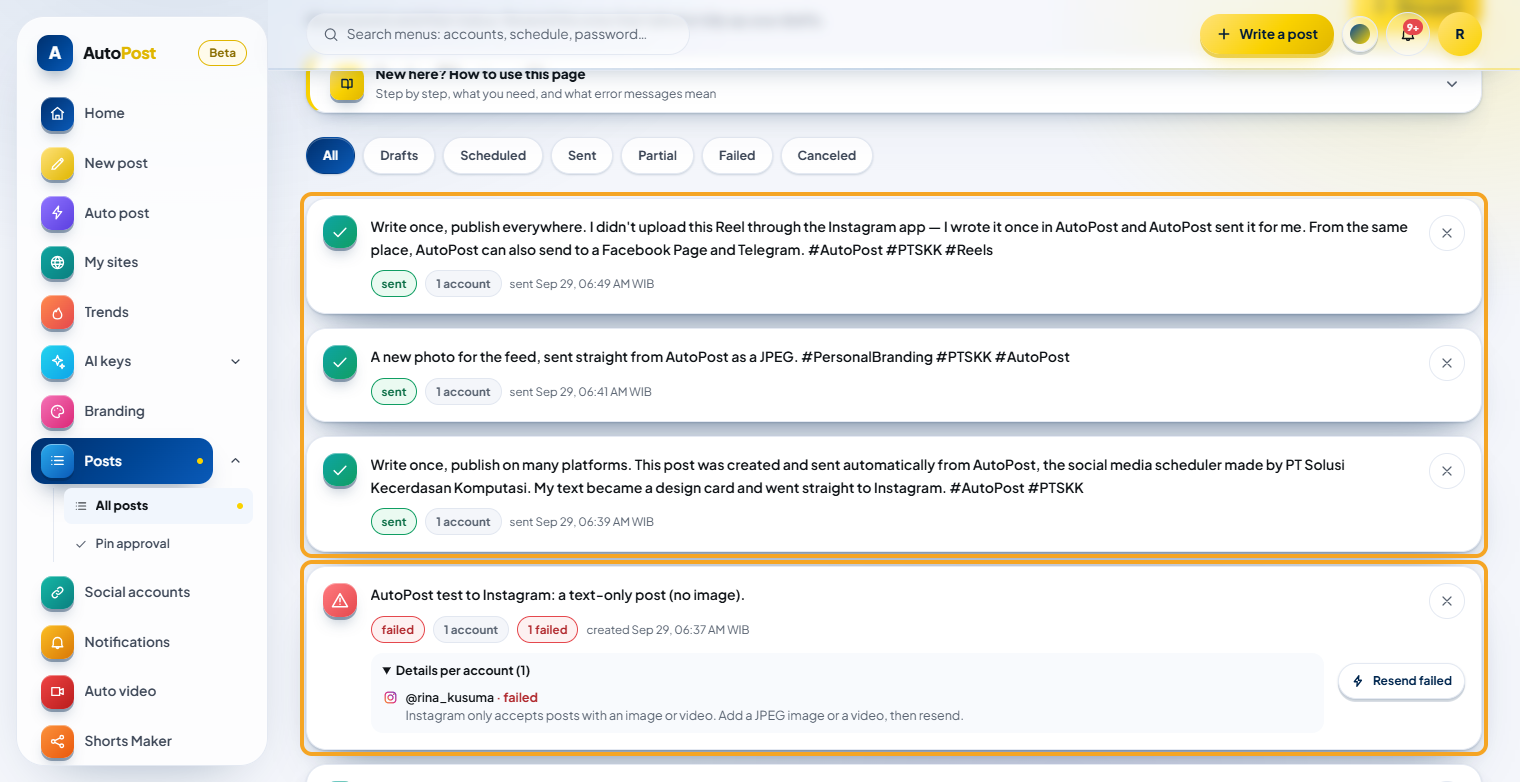This screenshot has width=1520, height=782.
Task: Expand the AI keys submenu chevron
Action: [236, 361]
